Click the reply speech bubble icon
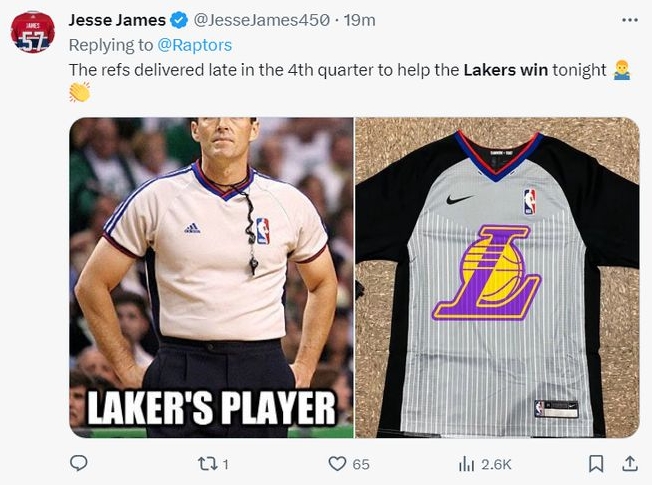The width and height of the screenshot is (652, 485). pos(79,463)
